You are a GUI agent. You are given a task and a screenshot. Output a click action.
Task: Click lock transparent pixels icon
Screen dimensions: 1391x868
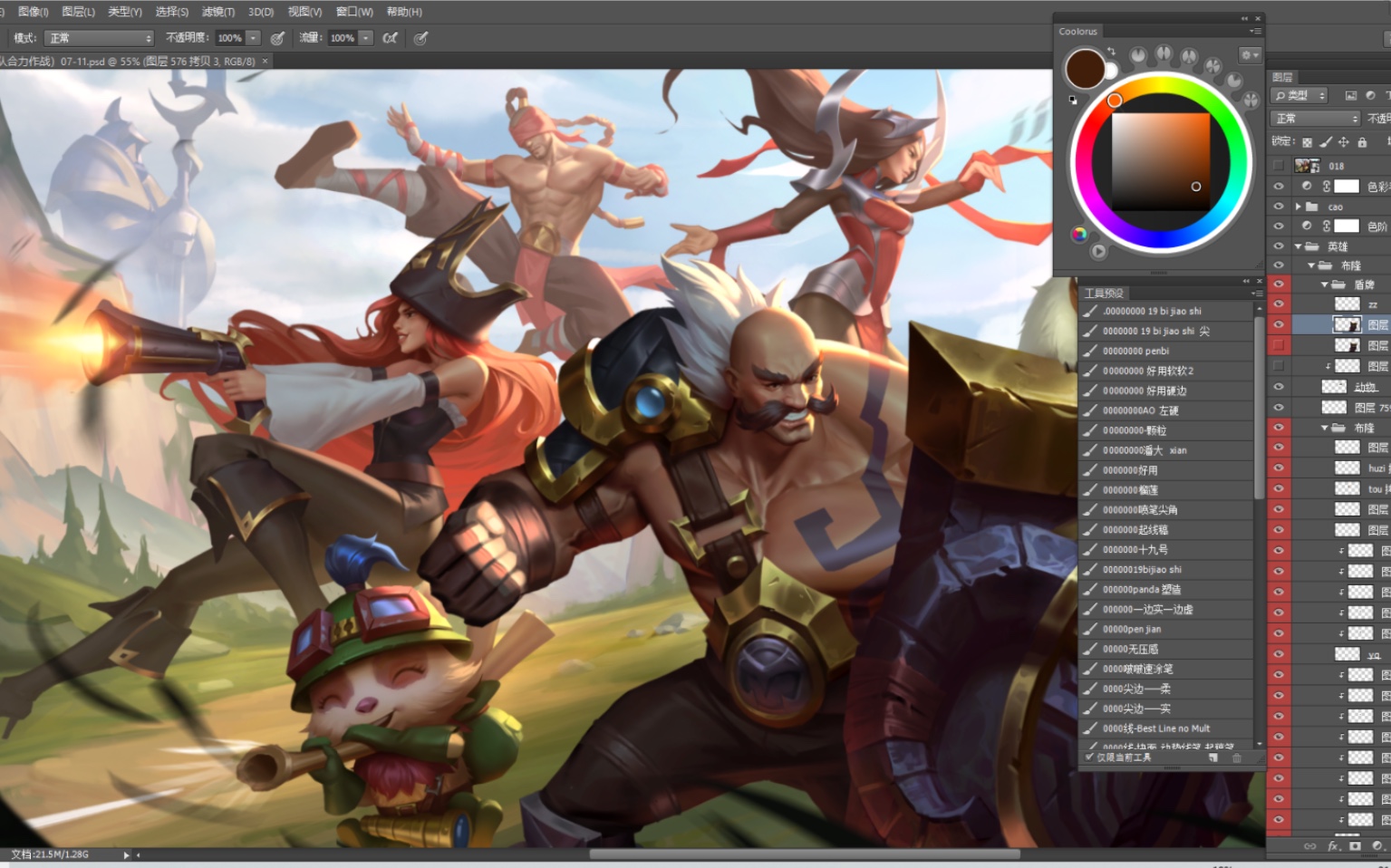point(1307,142)
